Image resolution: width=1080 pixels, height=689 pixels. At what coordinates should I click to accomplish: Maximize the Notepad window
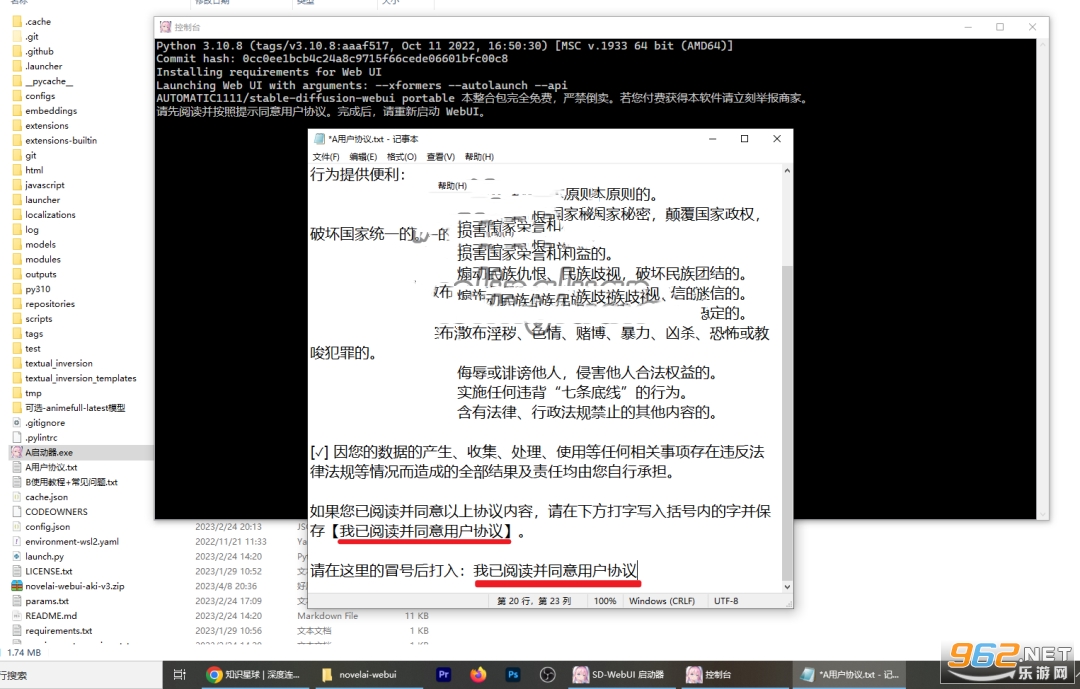pyautogui.click(x=745, y=138)
